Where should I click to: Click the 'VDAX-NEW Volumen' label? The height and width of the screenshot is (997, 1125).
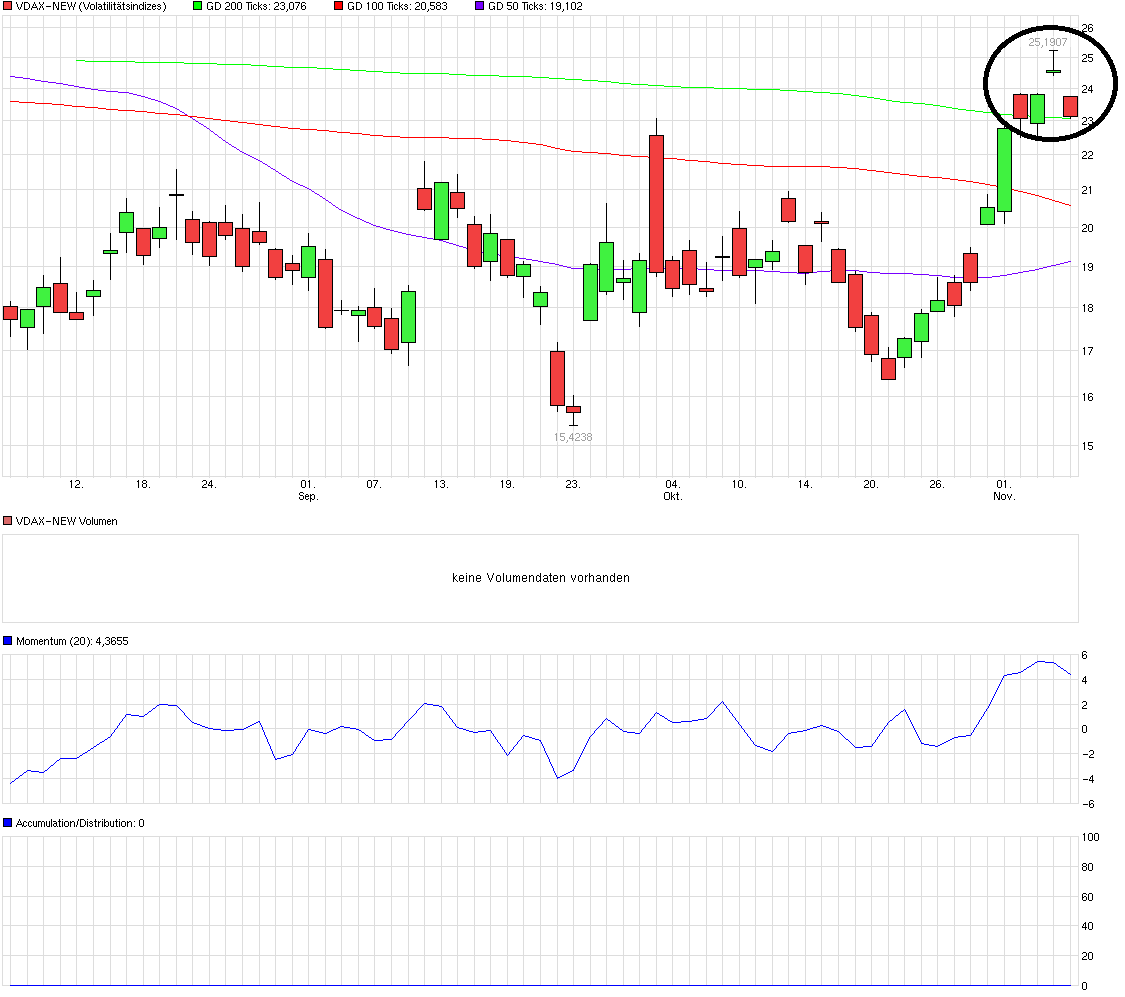point(67,521)
